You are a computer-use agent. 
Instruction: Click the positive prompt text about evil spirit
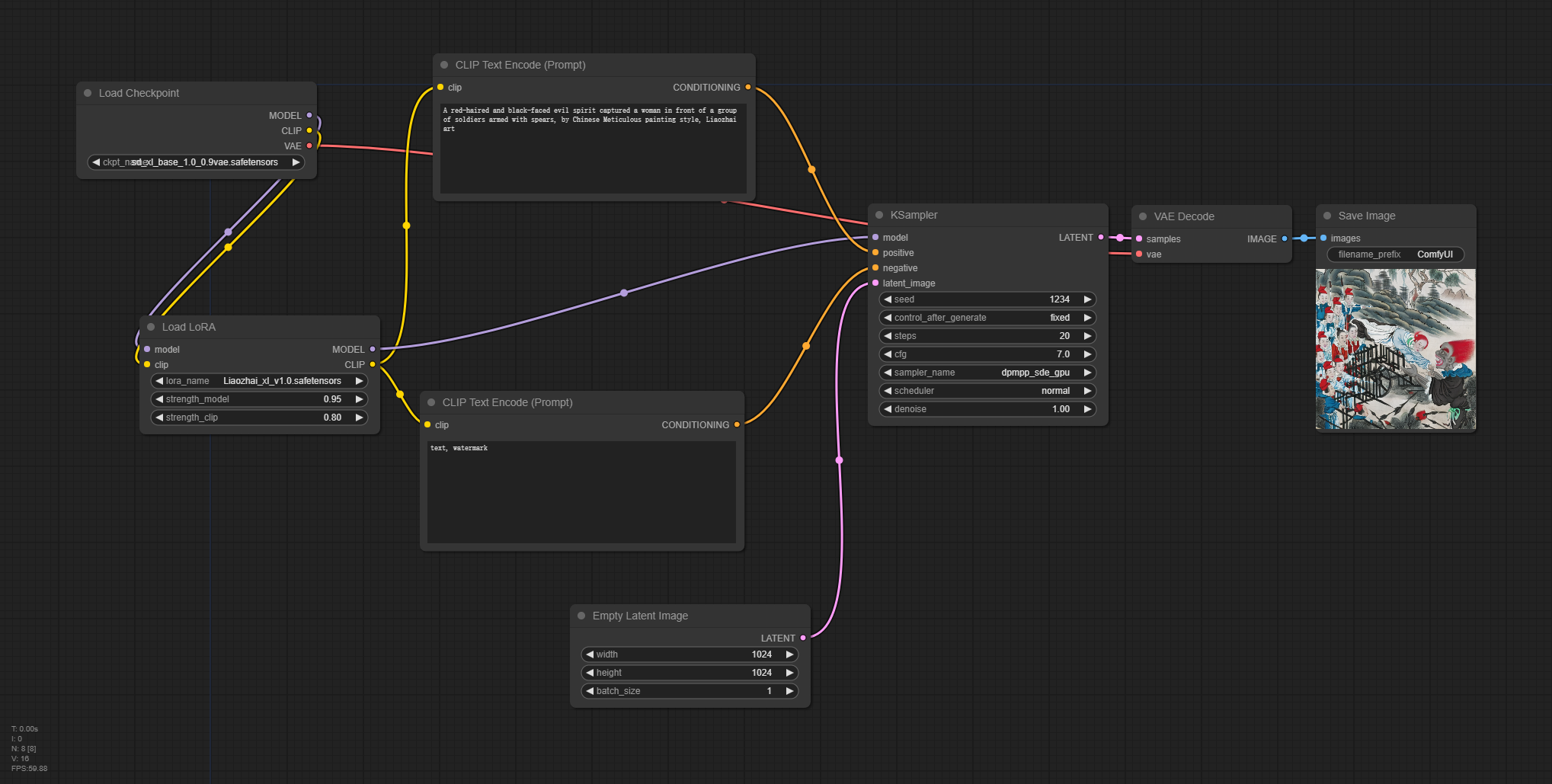click(591, 120)
